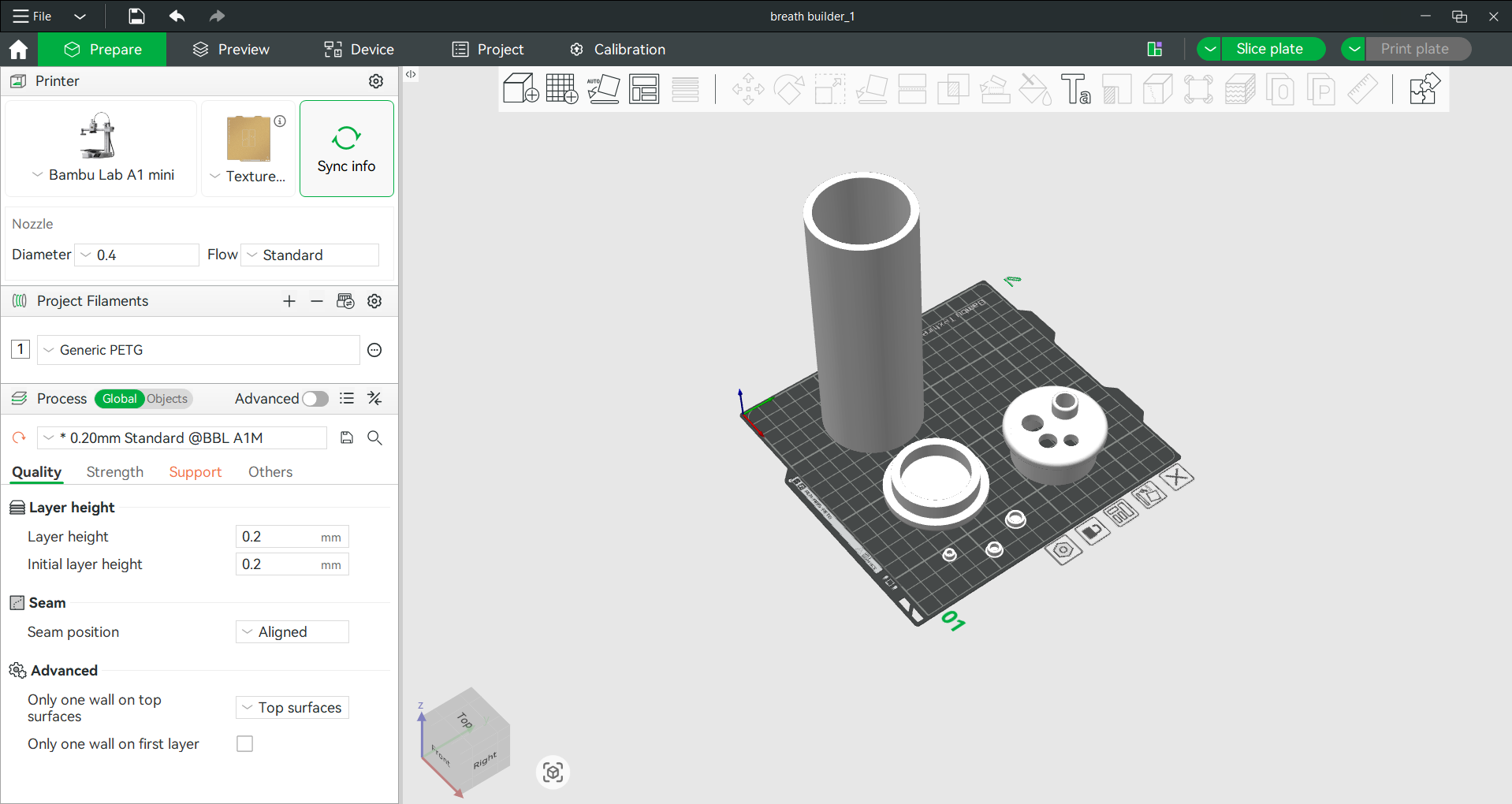Image resolution: width=1512 pixels, height=804 pixels.
Task: Click filament 1 color swatch
Action: [20, 349]
